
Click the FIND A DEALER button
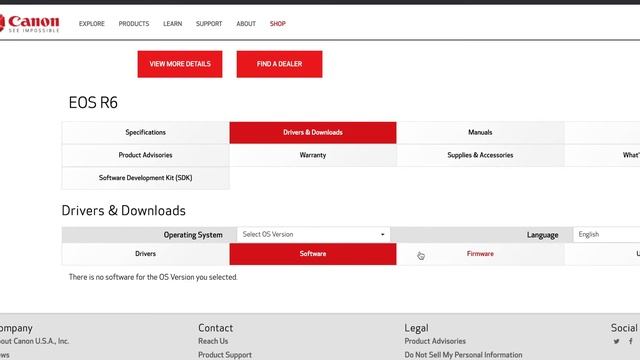pyautogui.click(x=280, y=64)
